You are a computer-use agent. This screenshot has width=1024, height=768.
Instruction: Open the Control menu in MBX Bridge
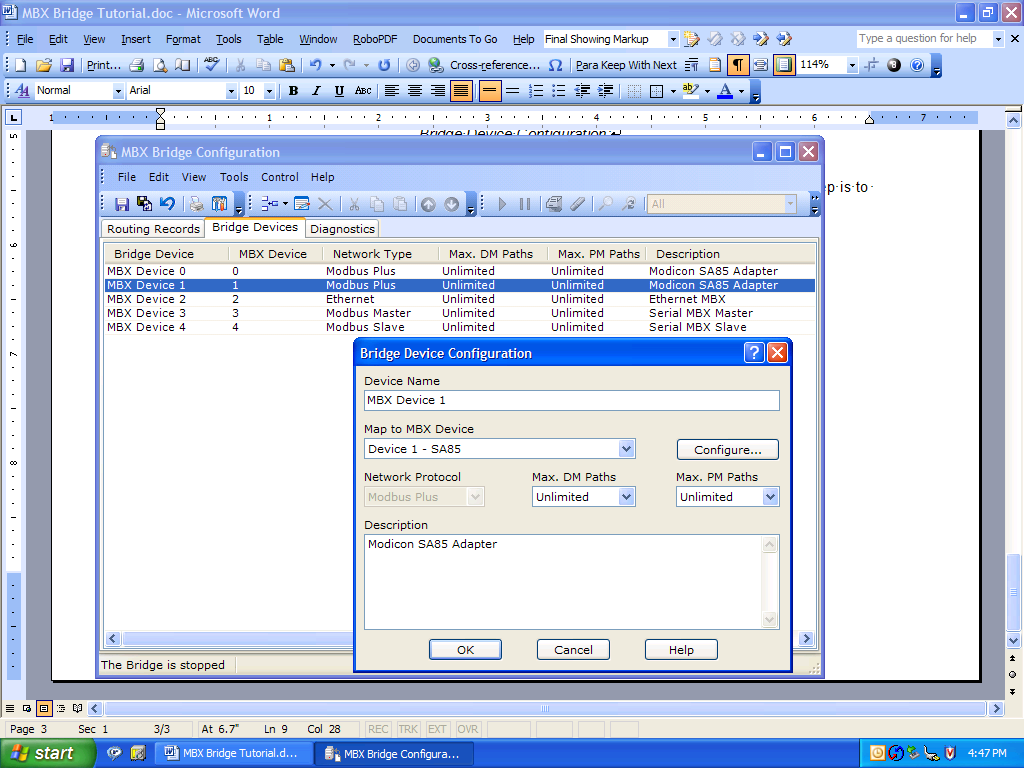[x=280, y=177]
